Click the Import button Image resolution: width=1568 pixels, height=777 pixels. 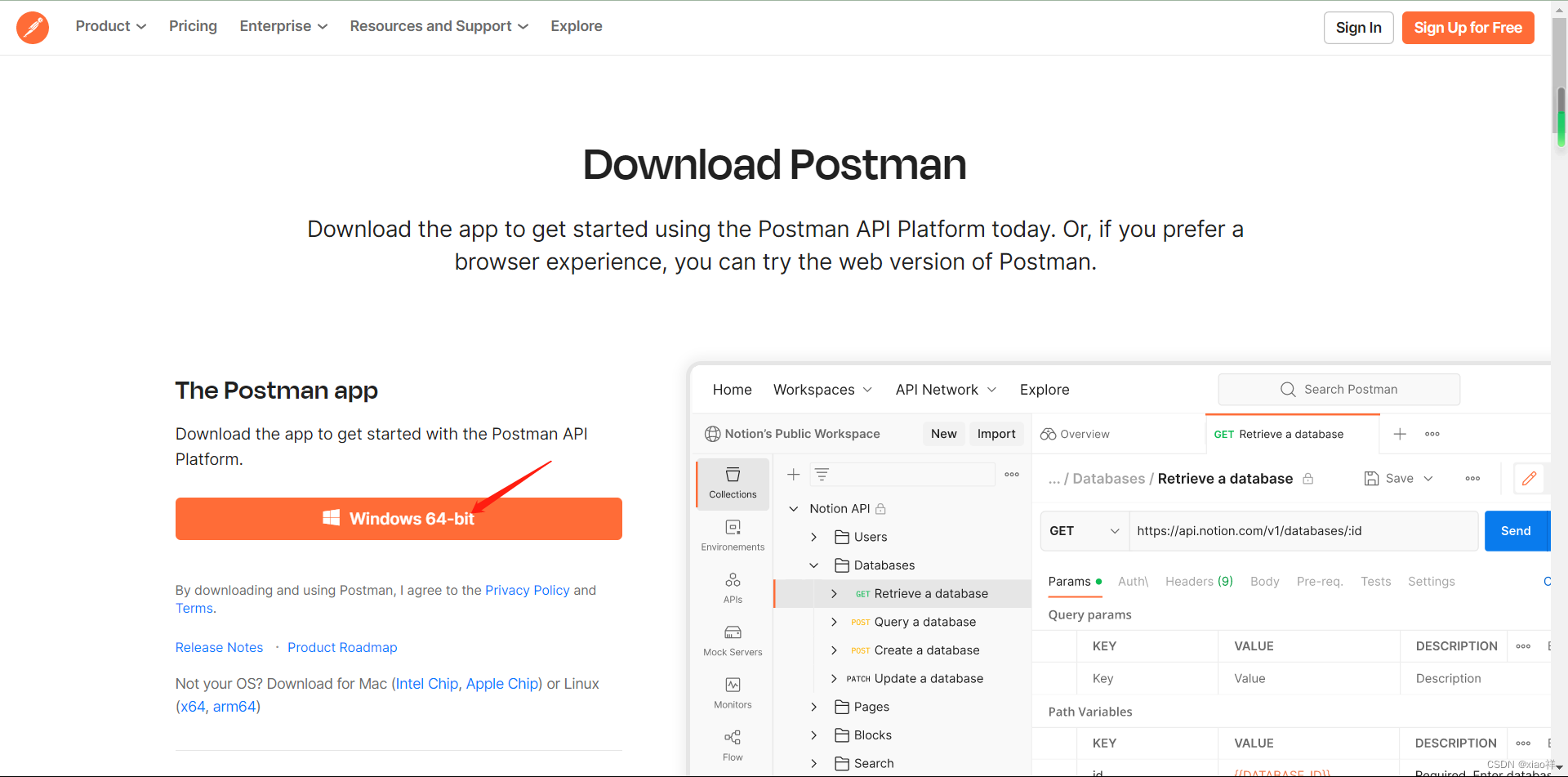(x=996, y=434)
